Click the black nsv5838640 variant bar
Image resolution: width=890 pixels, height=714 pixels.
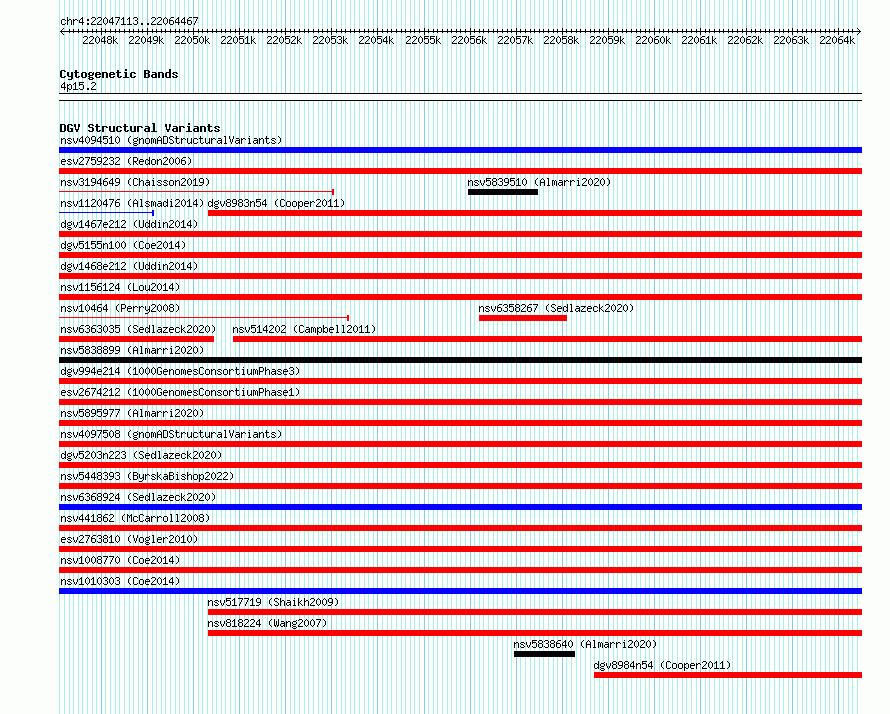(x=544, y=654)
